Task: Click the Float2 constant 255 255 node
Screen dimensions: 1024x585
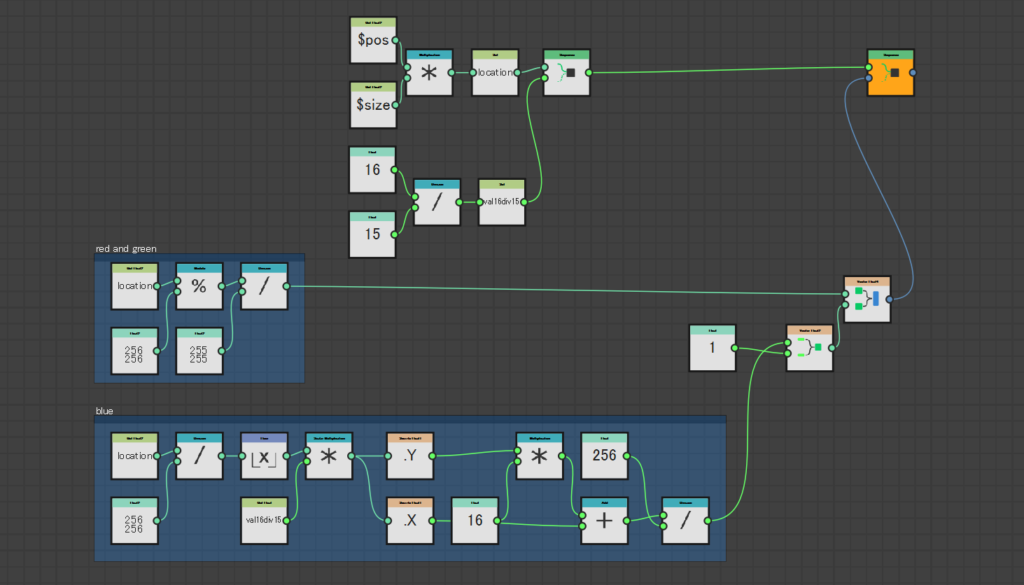Action: (199, 352)
